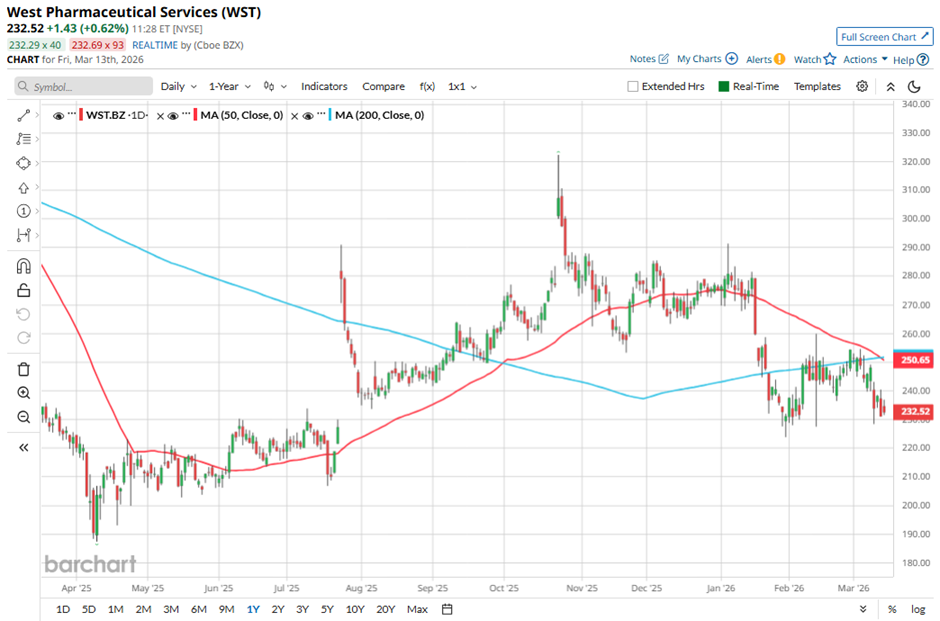Select the measure range tool

pyautogui.click(x=23, y=235)
